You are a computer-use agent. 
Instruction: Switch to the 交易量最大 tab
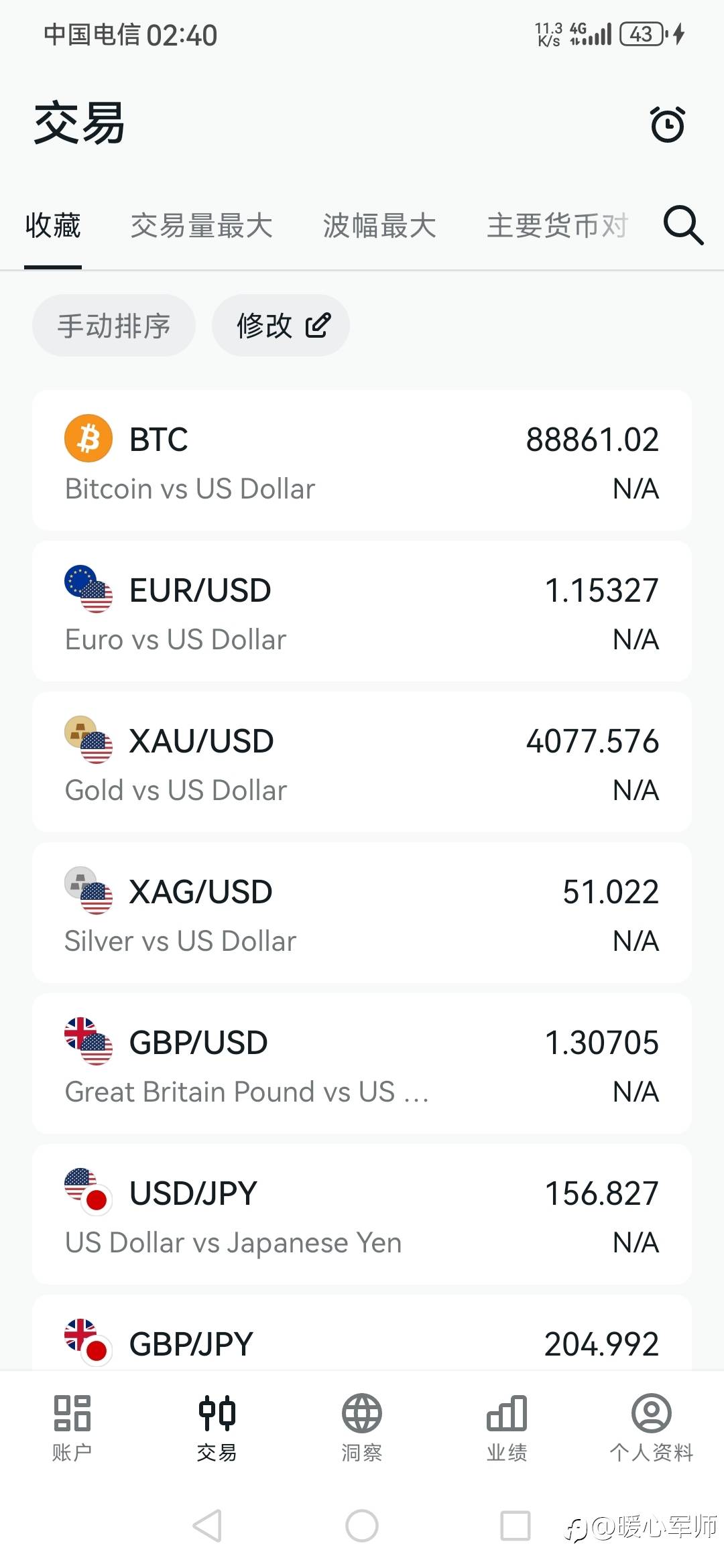[x=201, y=226]
